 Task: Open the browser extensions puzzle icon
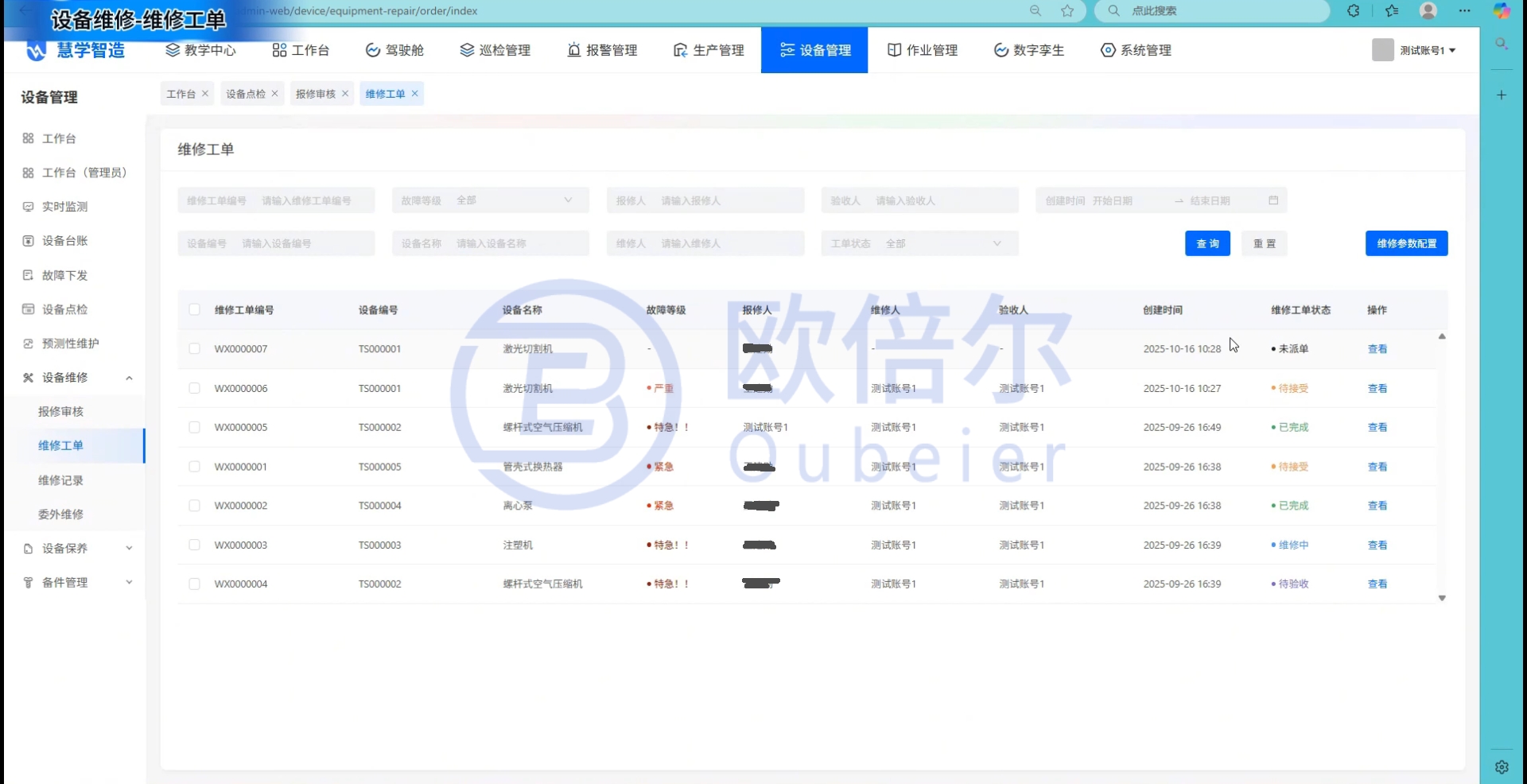coord(1353,11)
